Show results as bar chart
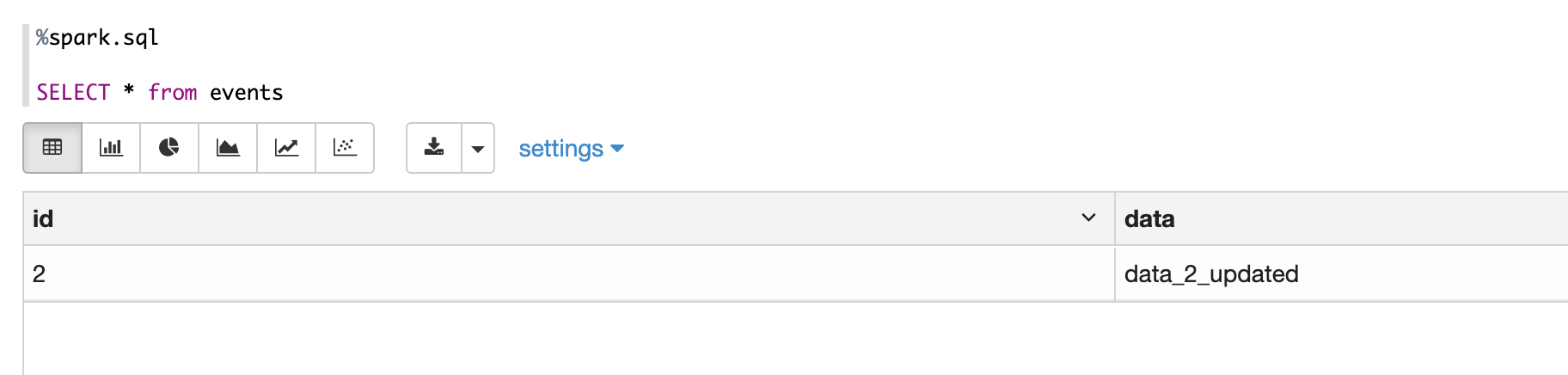1568x375 pixels. pos(111,148)
